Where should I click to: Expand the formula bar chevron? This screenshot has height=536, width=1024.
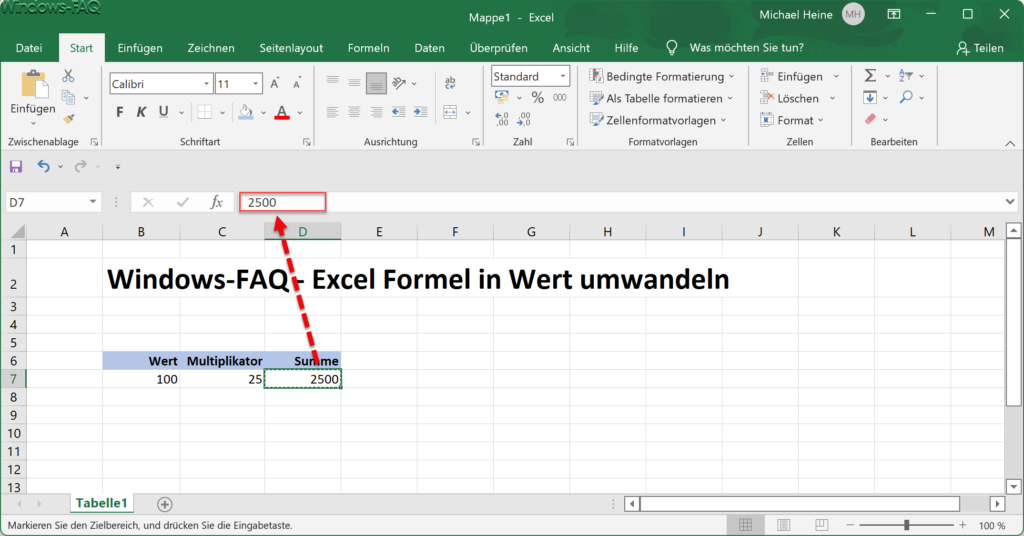coord(1010,202)
